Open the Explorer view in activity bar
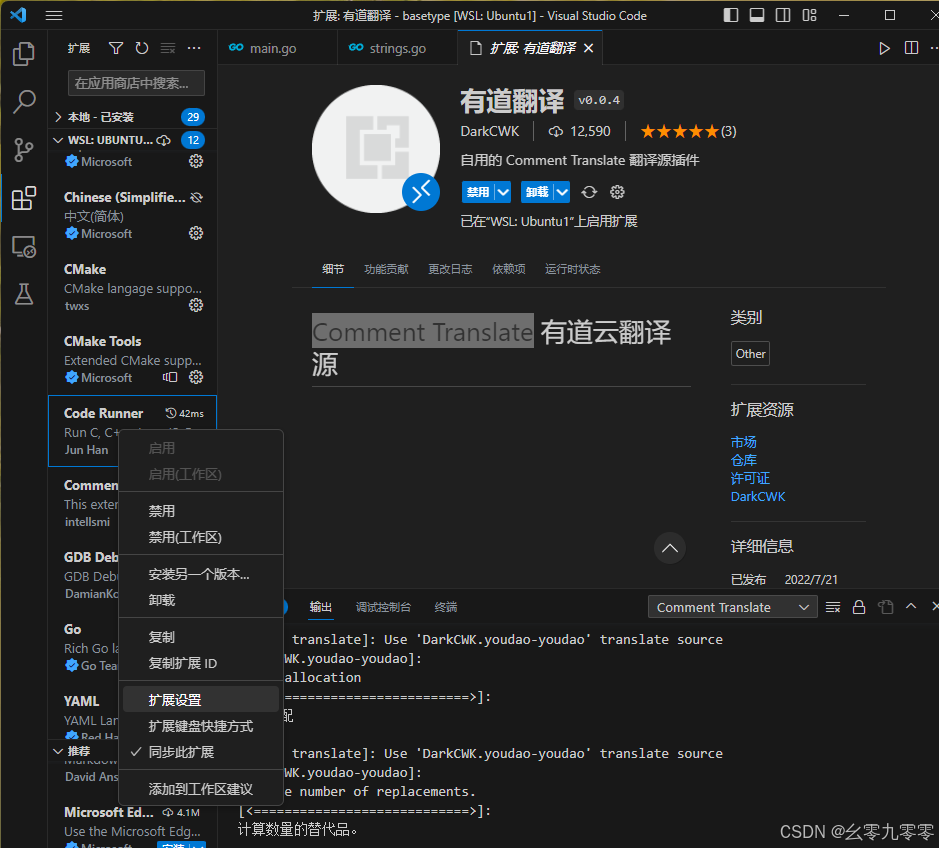The image size is (939, 848). click(24, 54)
